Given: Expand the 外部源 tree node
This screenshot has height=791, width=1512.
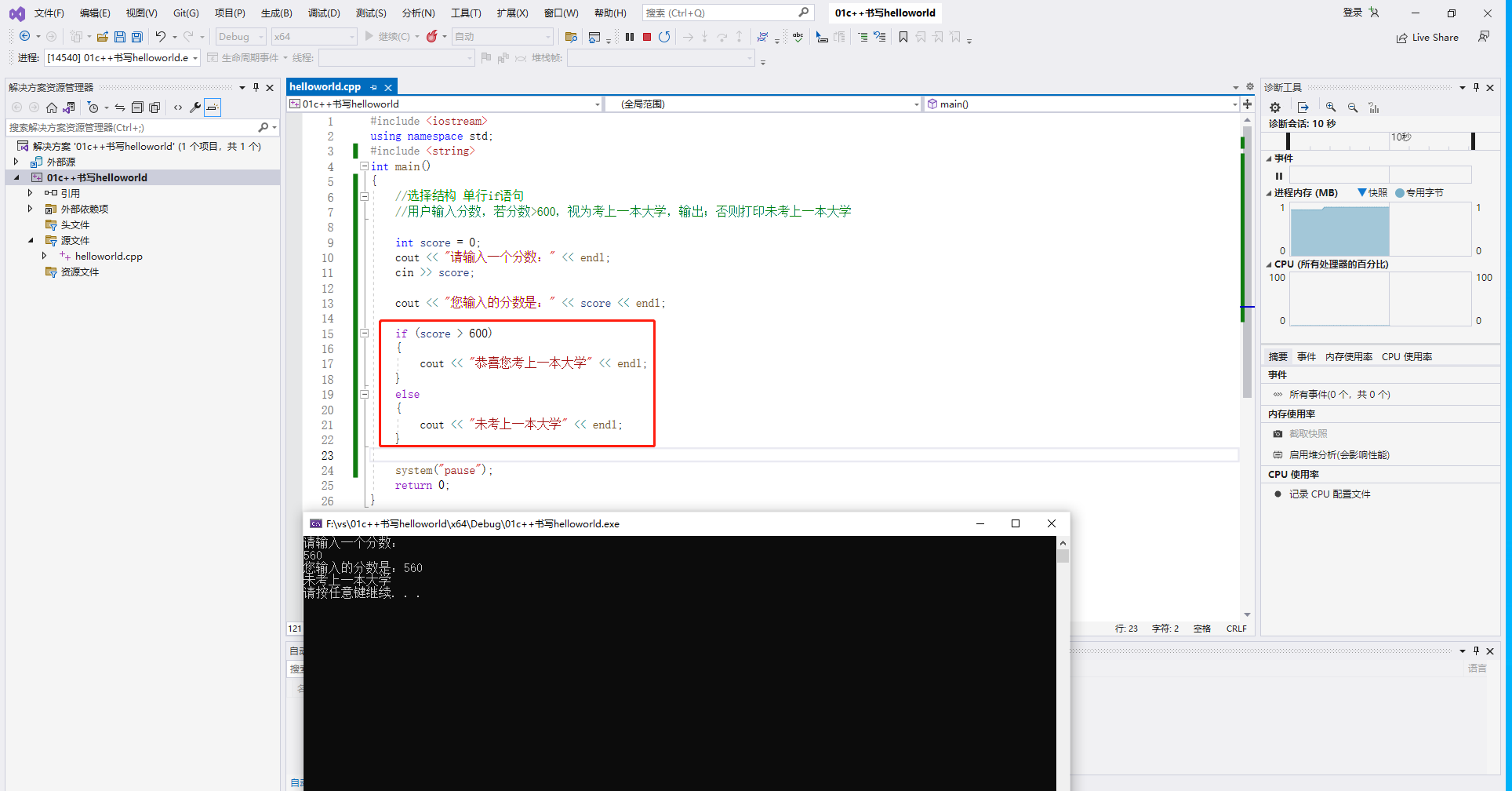Looking at the screenshot, I should 16,162.
